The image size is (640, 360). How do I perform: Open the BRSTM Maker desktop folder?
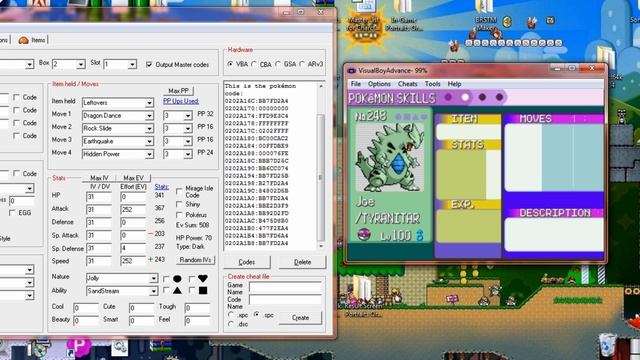click(485, 16)
